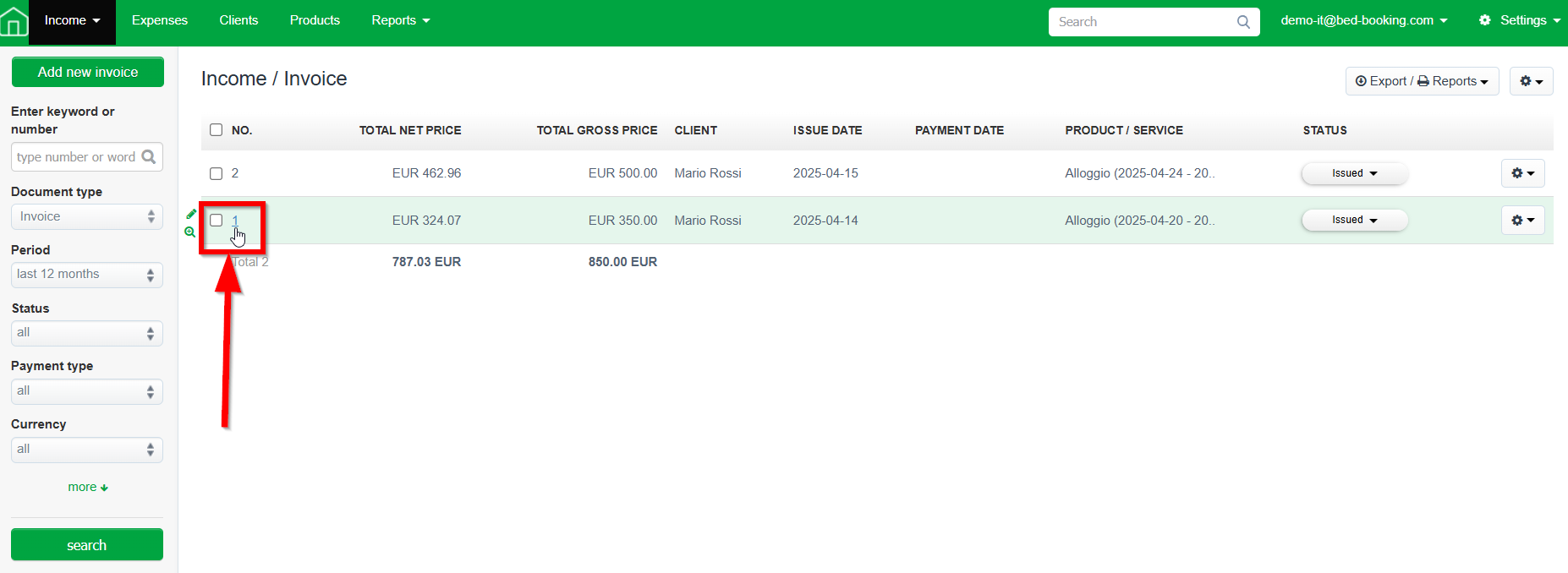Go to the Products tab
The image size is (1568, 573).
click(315, 20)
